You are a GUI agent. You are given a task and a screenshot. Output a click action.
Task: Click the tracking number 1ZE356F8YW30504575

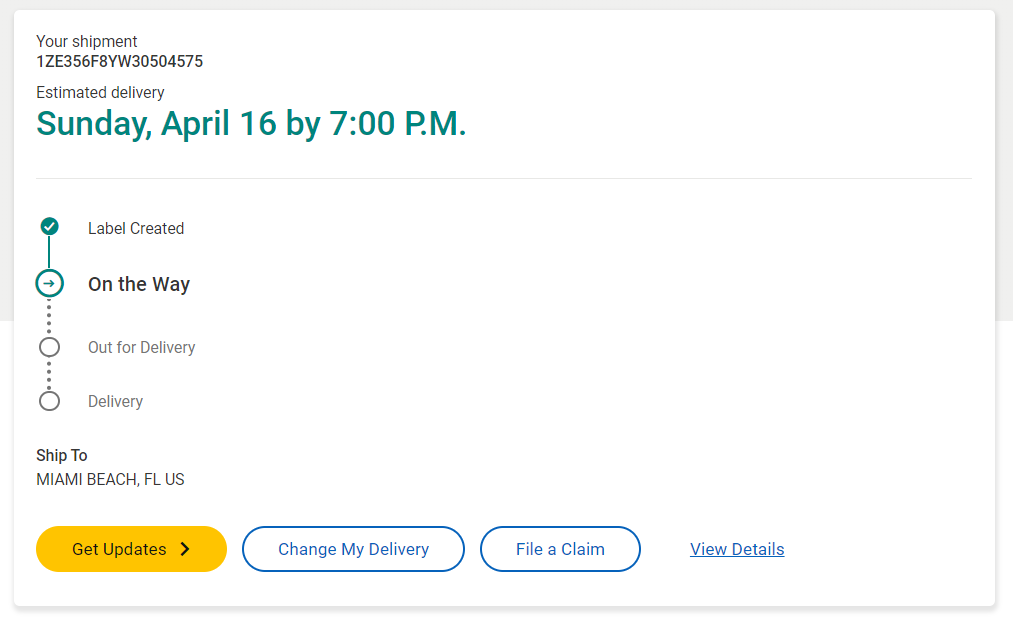point(119,61)
